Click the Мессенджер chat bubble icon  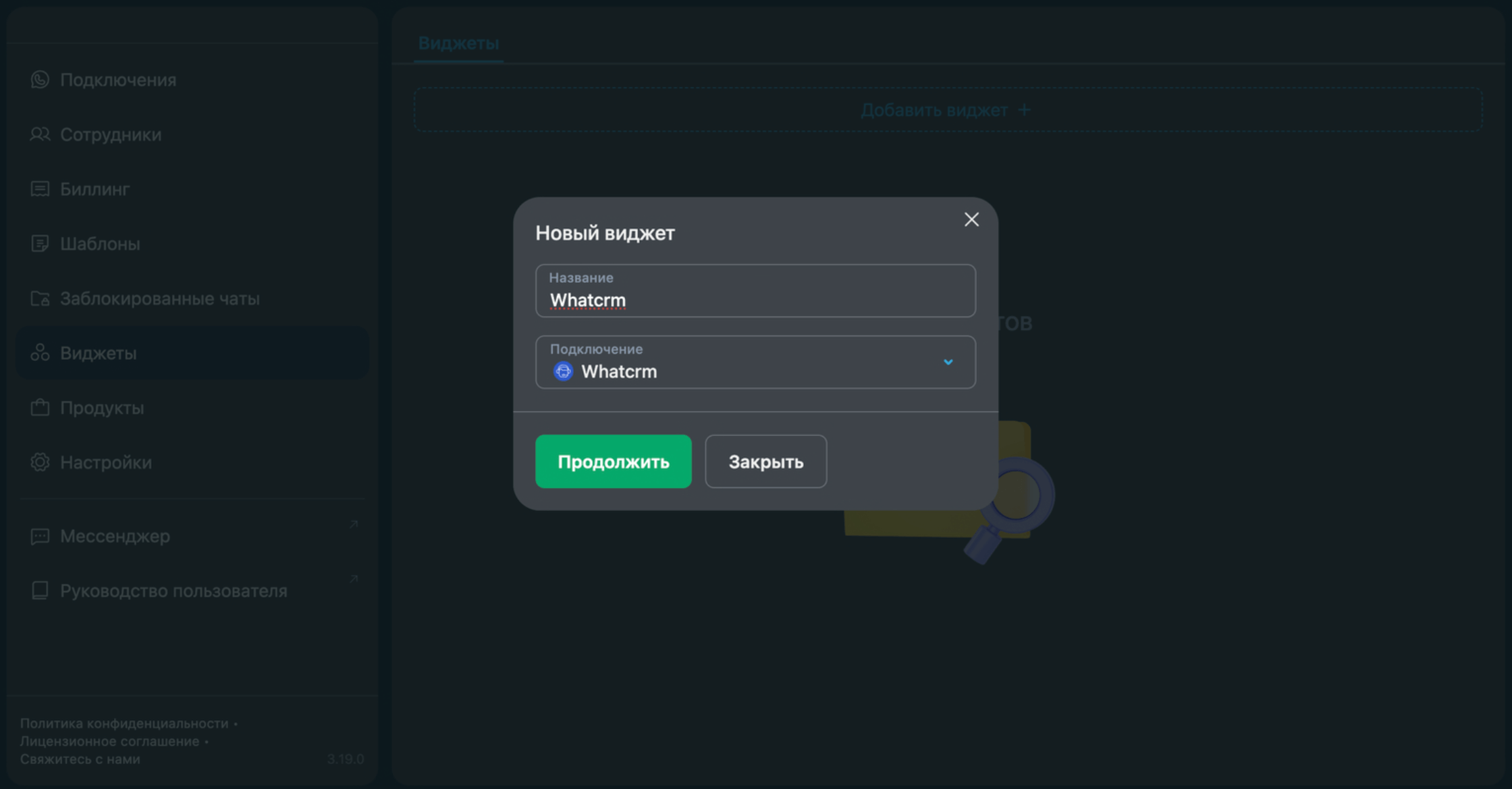[x=40, y=536]
